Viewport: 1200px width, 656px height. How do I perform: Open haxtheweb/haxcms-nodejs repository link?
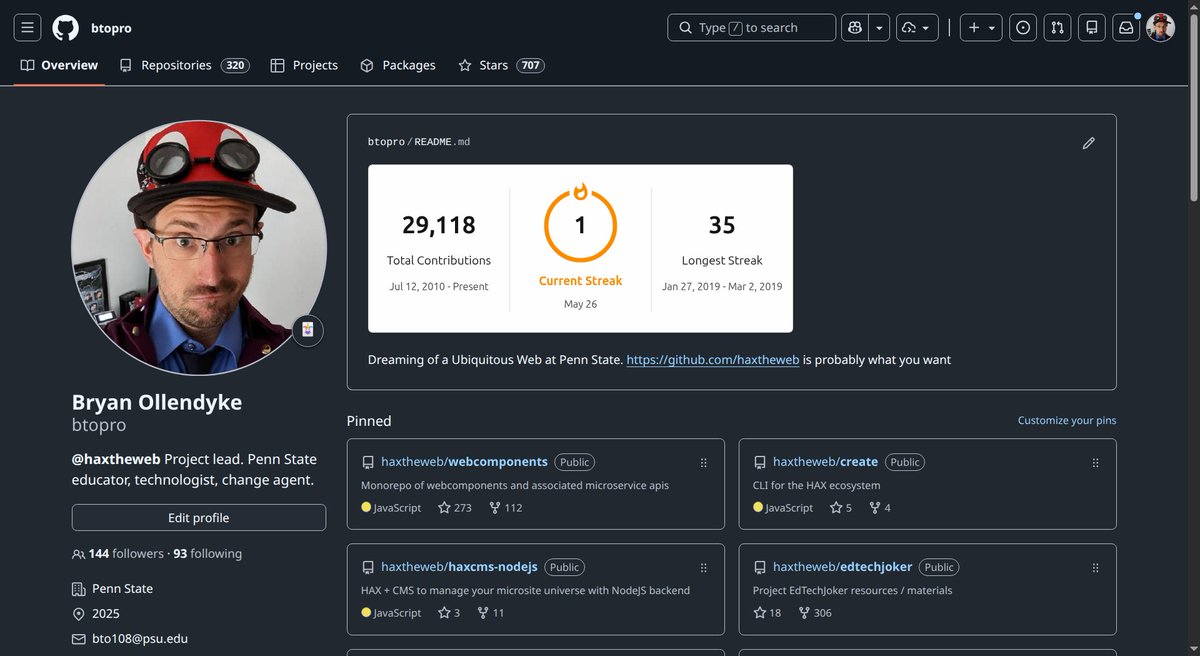tap(459, 567)
